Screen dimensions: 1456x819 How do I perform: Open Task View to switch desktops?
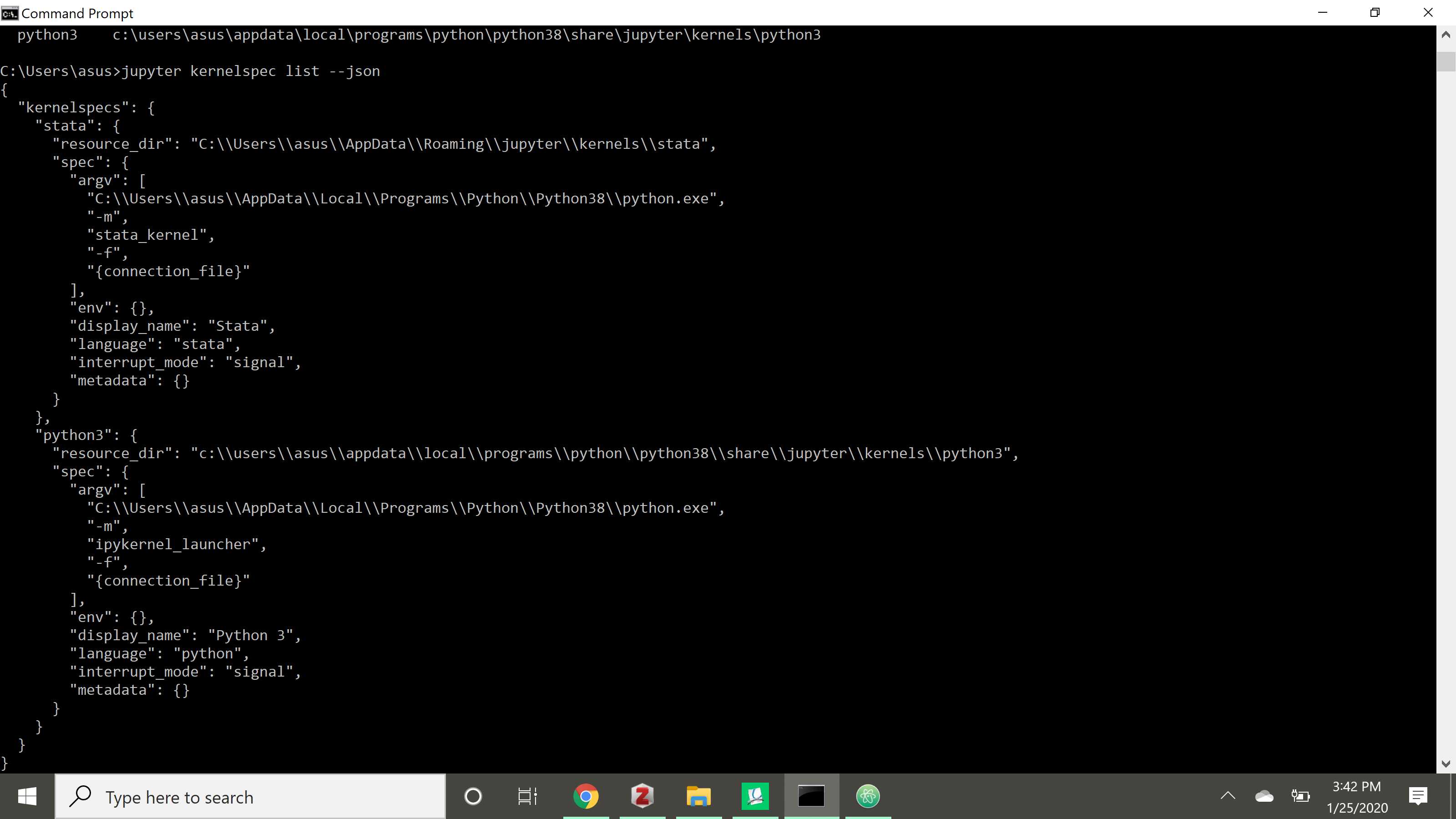coord(527,797)
